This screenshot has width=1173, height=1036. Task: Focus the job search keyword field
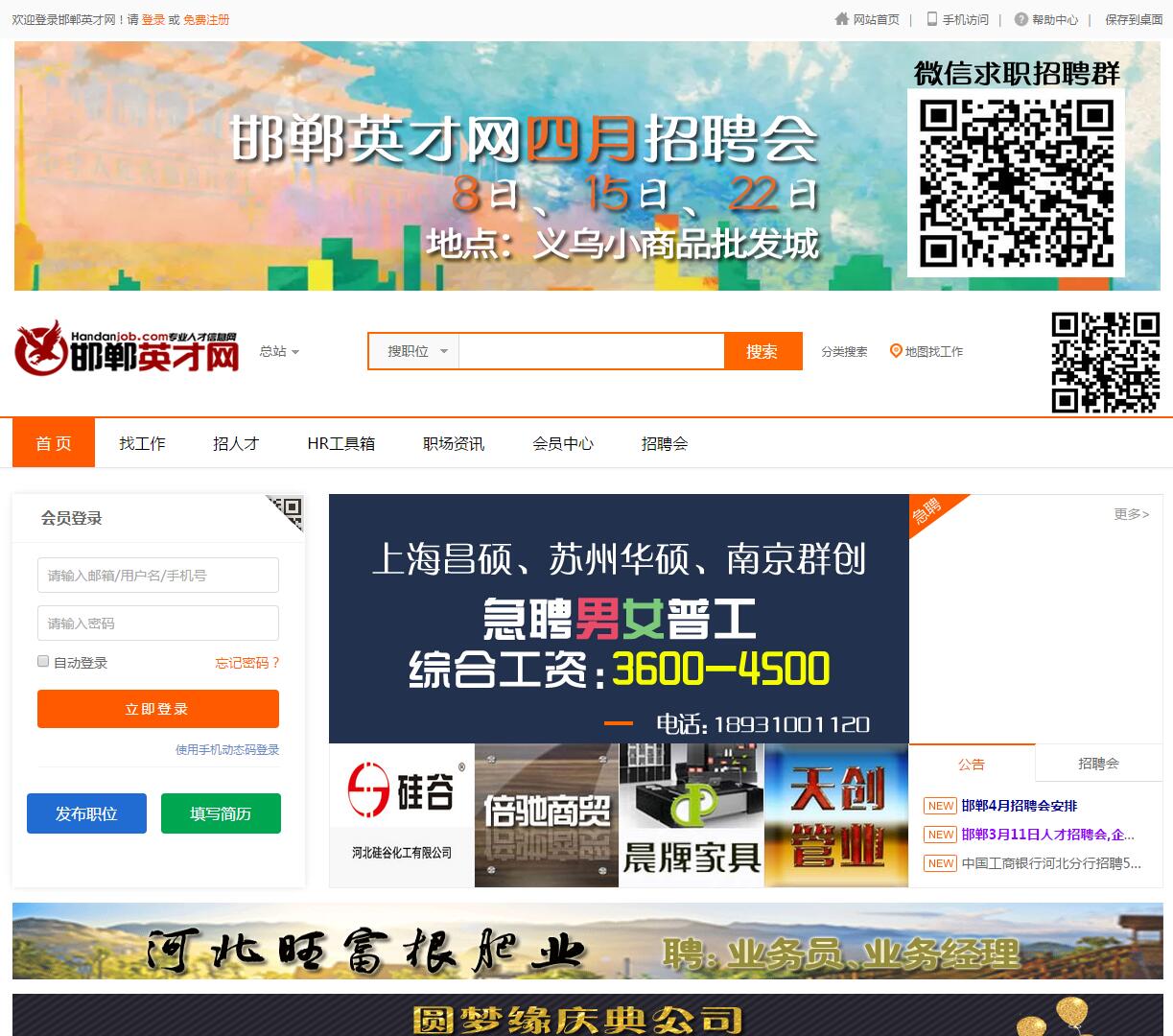591,351
